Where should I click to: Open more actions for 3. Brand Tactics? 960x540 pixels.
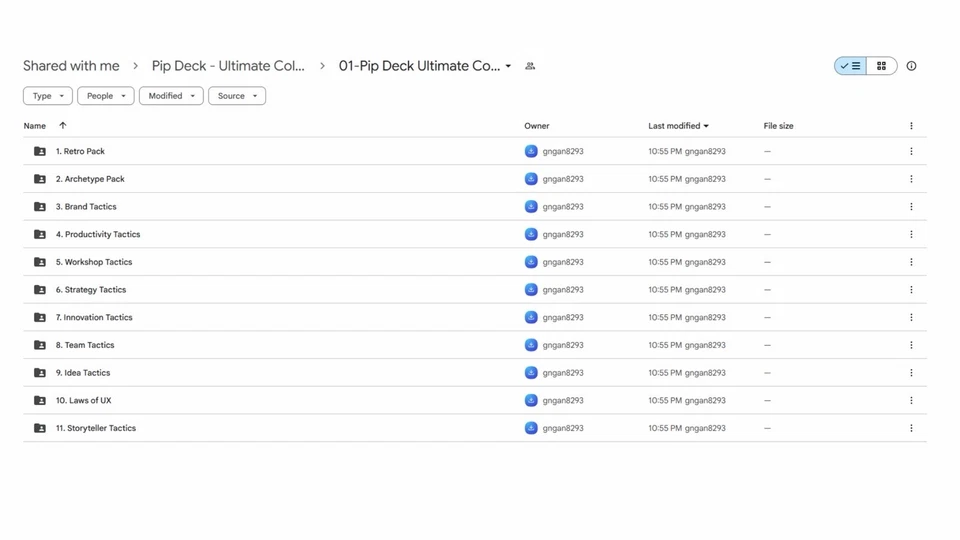(x=911, y=207)
